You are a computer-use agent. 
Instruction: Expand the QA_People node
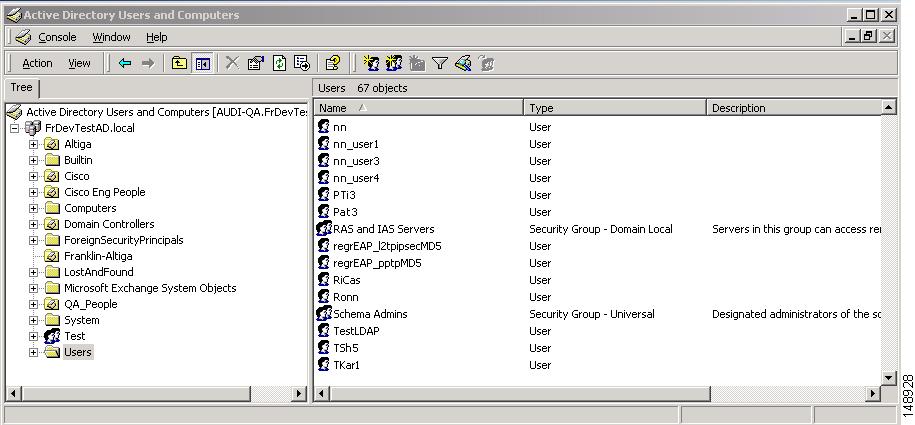33,304
